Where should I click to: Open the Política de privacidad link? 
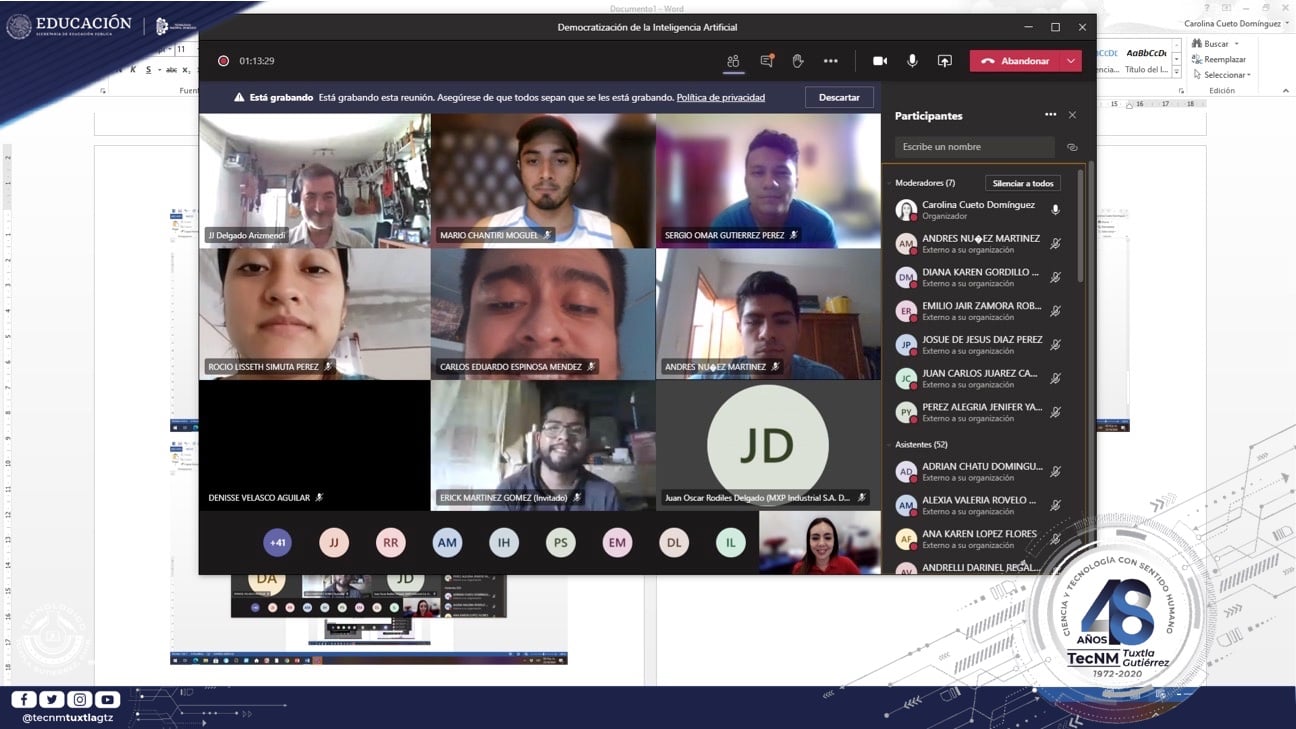[721, 98]
